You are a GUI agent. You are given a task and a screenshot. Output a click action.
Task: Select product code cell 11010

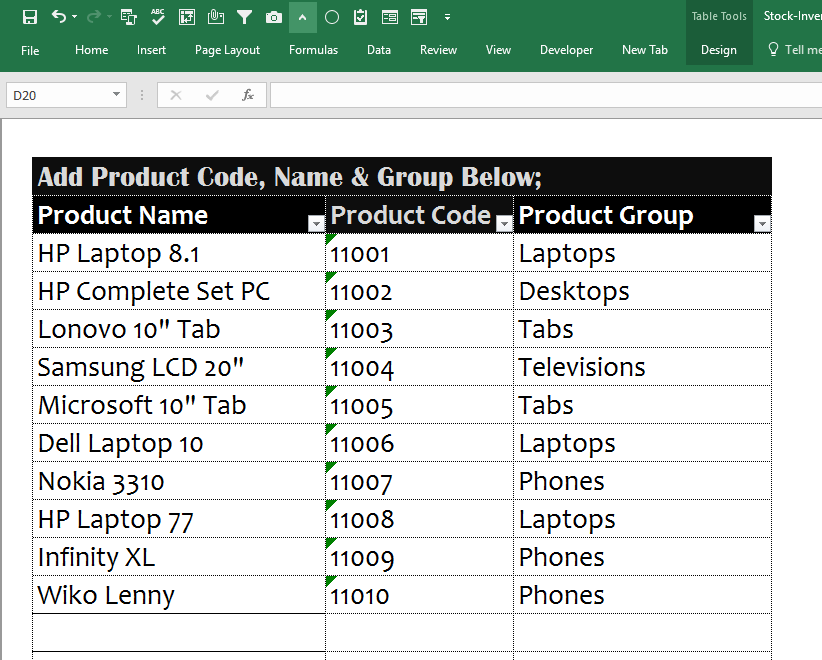[x=419, y=595]
